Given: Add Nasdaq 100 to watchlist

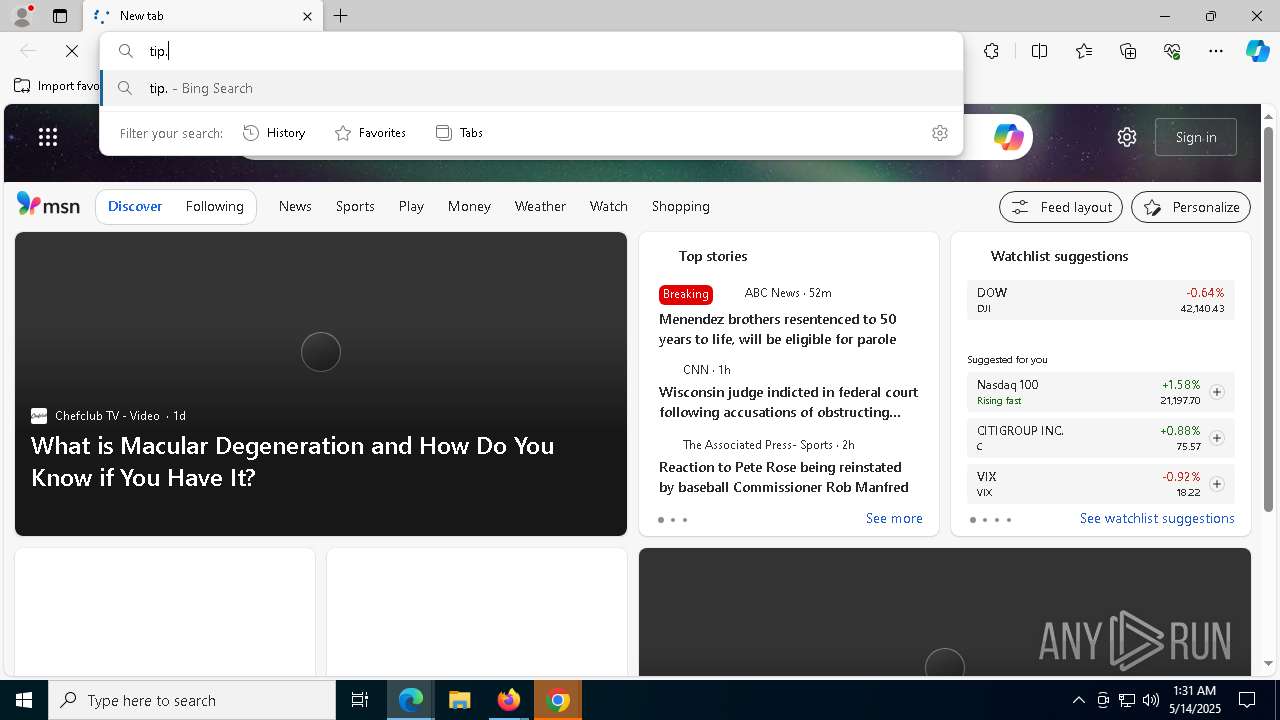Looking at the screenshot, I should pyautogui.click(x=1216, y=392).
